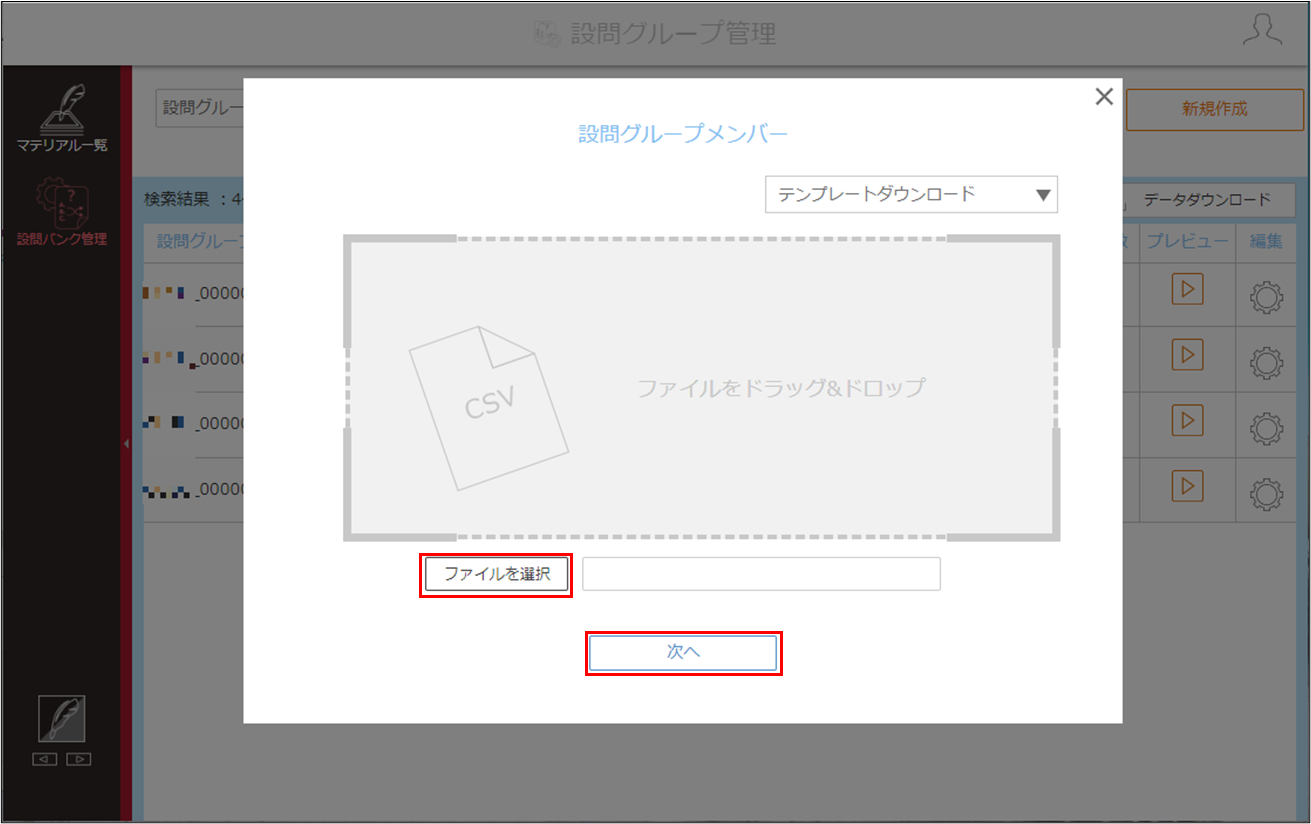Preview the first question group row
The height and width of the screenshot is (824, 1311).
tap(1187, 290)
